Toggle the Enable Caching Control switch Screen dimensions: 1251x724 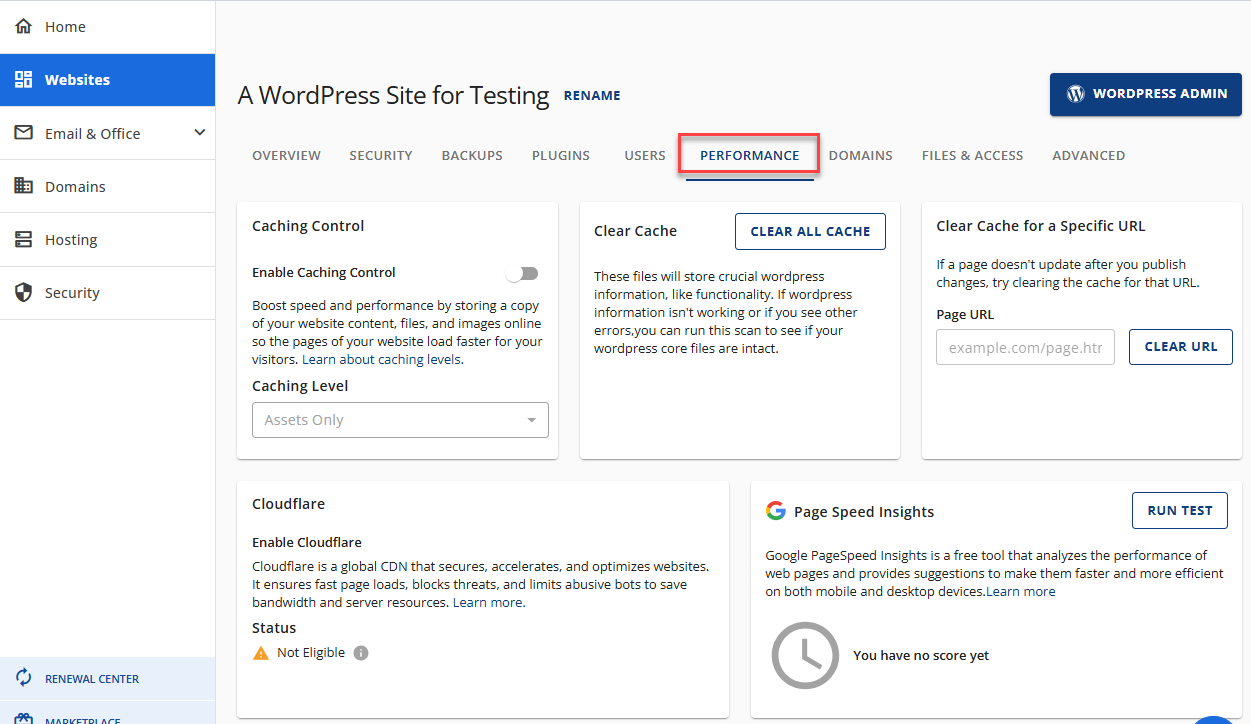[x=522, y=273]
